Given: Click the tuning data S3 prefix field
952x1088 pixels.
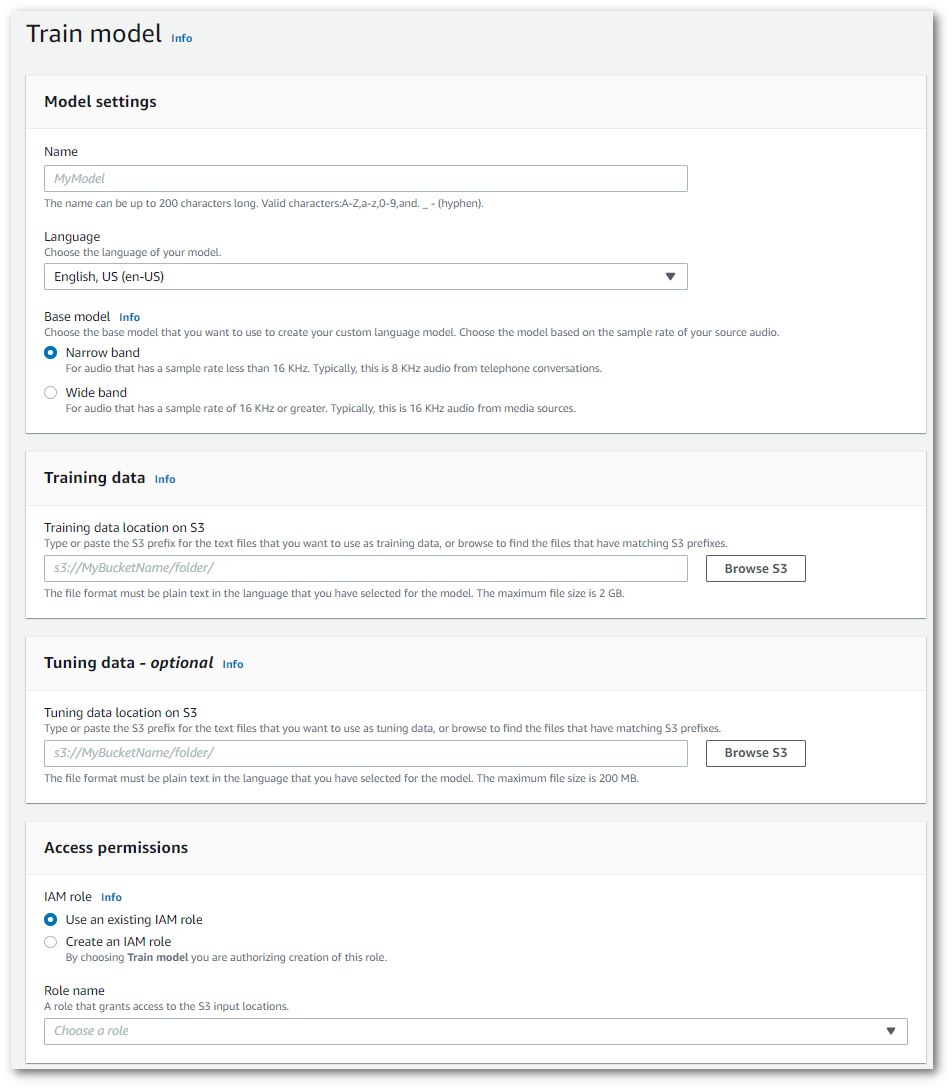Looking at the screenshot, I should pyautogui.click(x=365, y=753).
